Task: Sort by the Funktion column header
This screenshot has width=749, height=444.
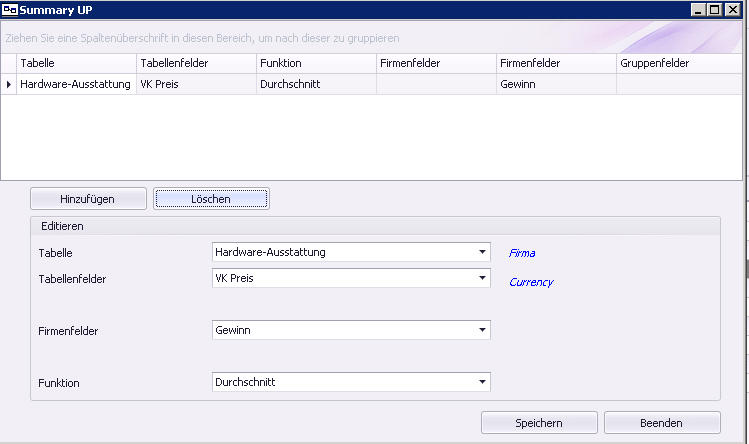Action: click(x=316, y=63)
